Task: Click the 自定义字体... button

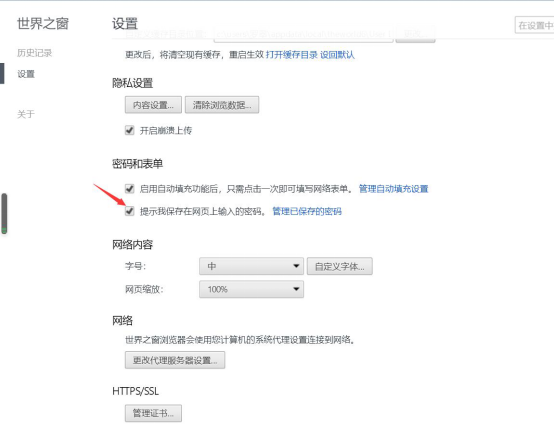Action: 340,266
